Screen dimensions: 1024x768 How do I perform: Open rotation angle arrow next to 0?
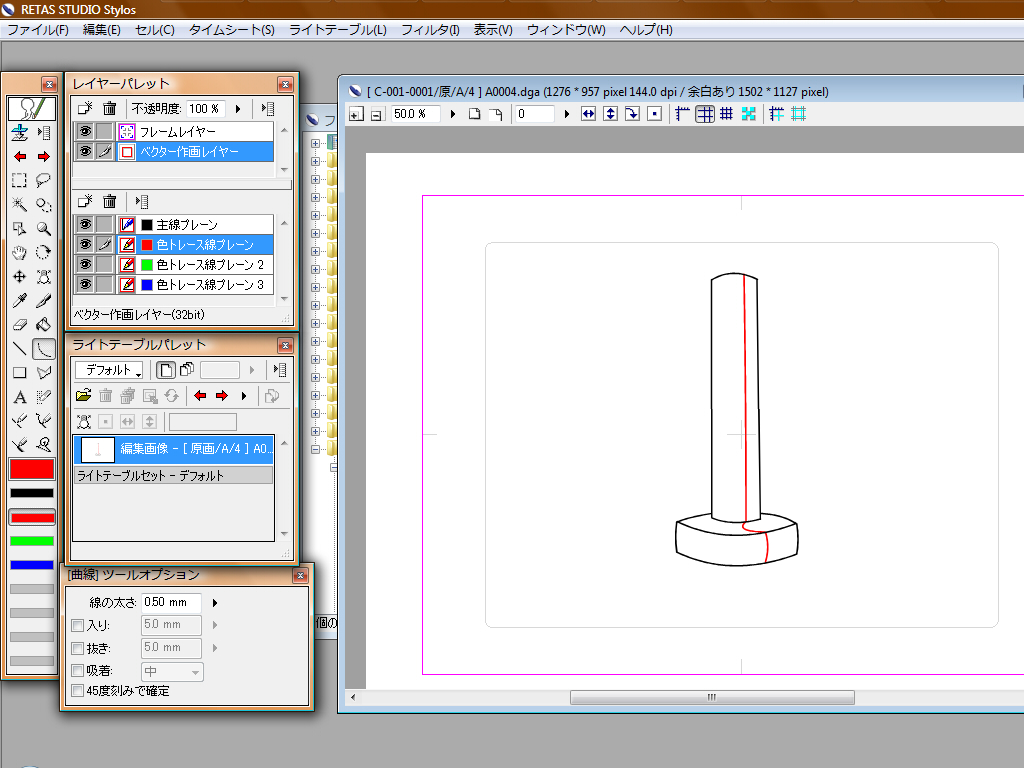(566, 114)
